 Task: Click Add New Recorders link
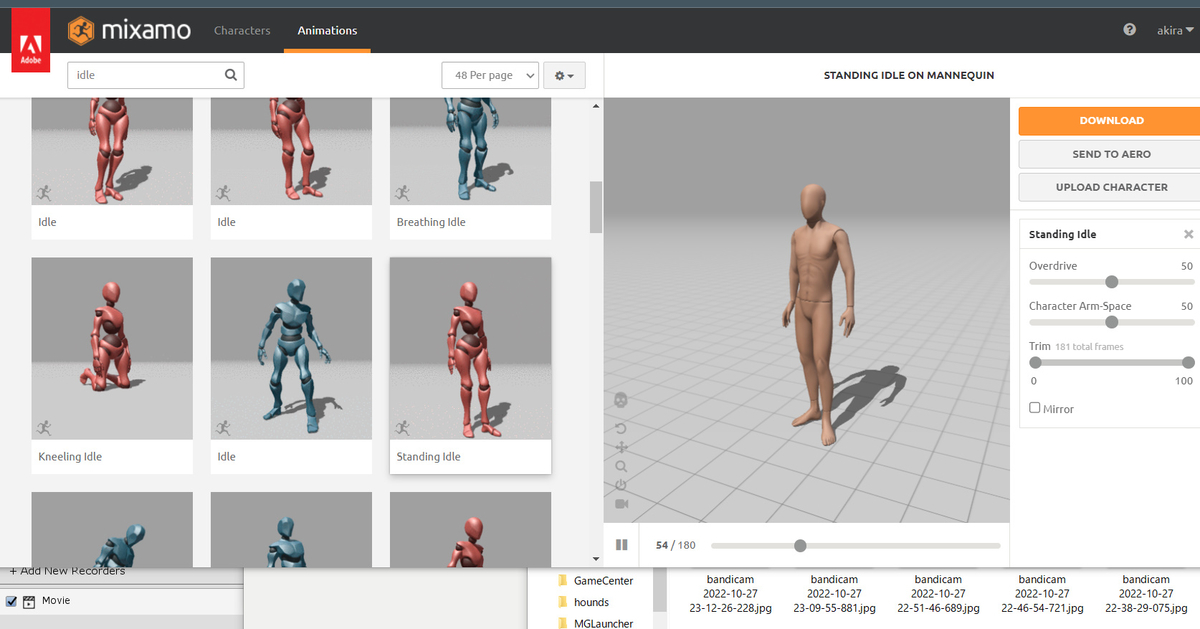point(67,571)
